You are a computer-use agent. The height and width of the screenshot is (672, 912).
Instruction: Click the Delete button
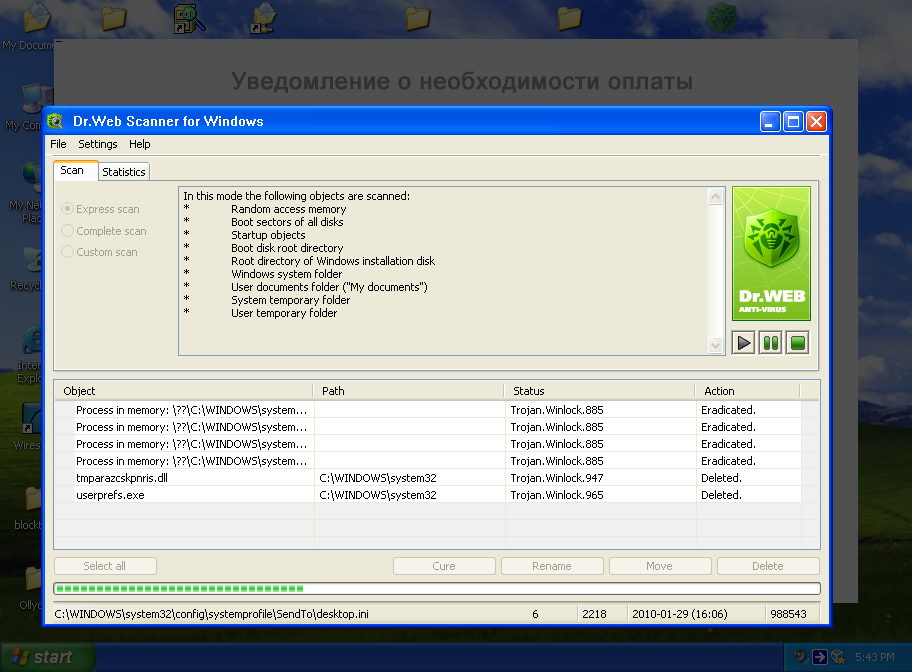(768, 566)
